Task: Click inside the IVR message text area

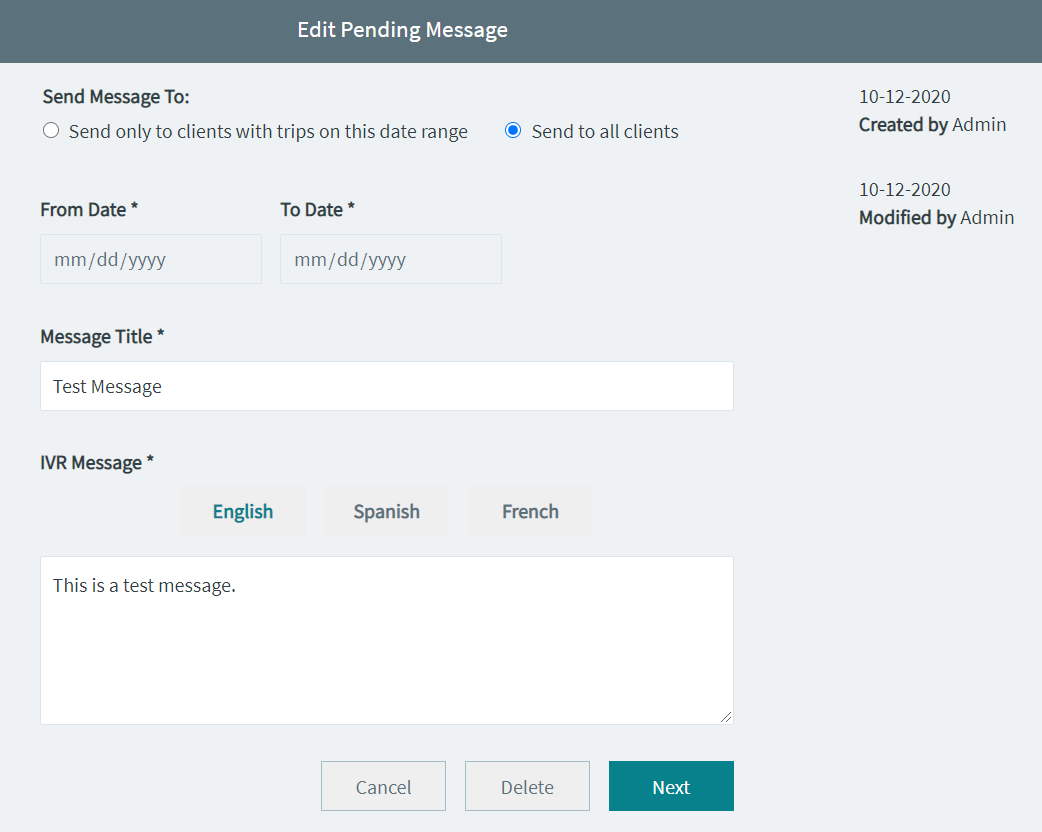Action: (386, 640)
